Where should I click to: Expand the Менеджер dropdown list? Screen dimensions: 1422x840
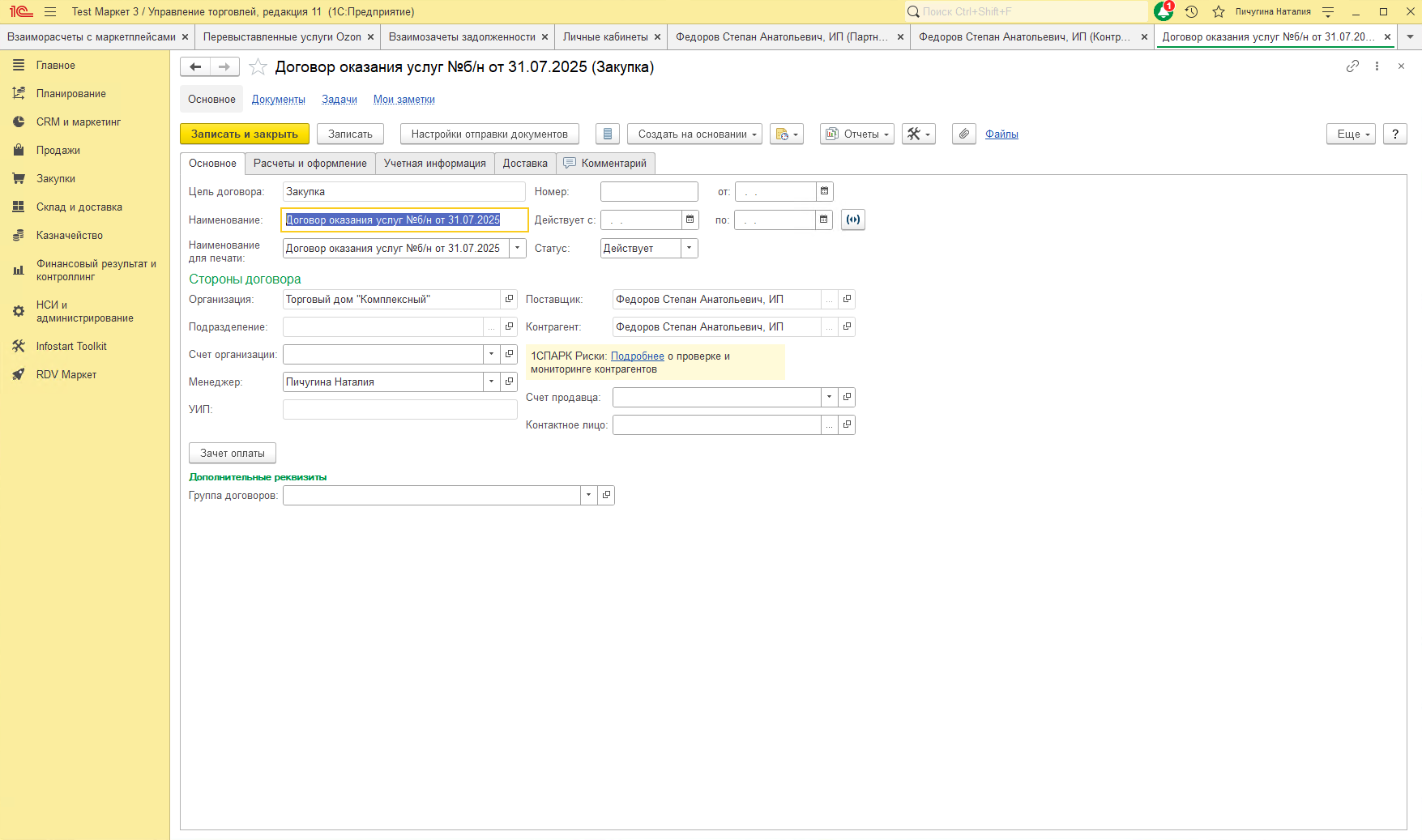coord(491,382)
